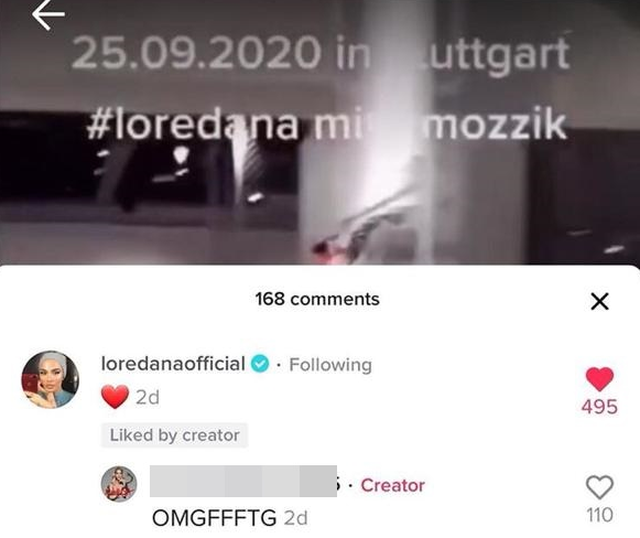
Task: Tap the 110 likes count on reply
Action: click(600, 515)
